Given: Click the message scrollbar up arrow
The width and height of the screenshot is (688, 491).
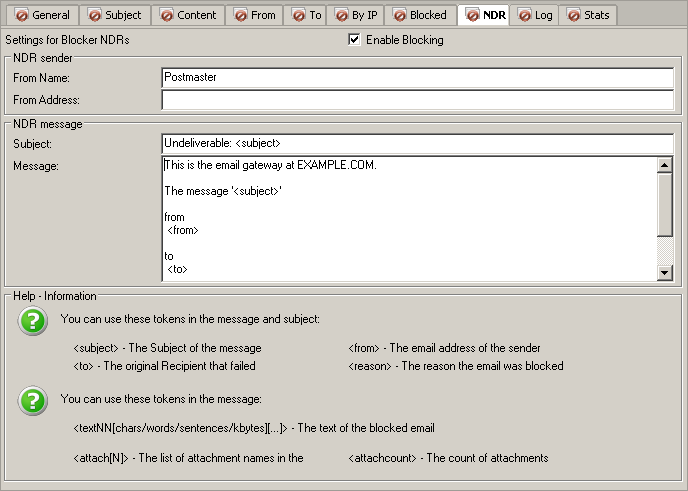Looking at the screenshot, I should 665,165.
